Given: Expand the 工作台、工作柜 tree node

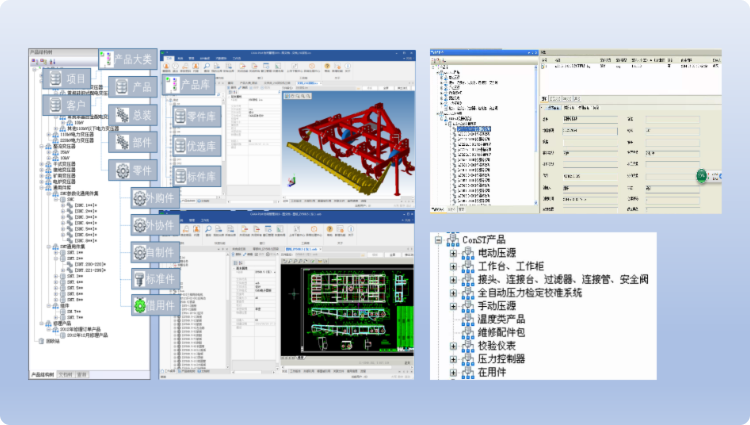Looking at the screenshot, I should pos(453,267).
